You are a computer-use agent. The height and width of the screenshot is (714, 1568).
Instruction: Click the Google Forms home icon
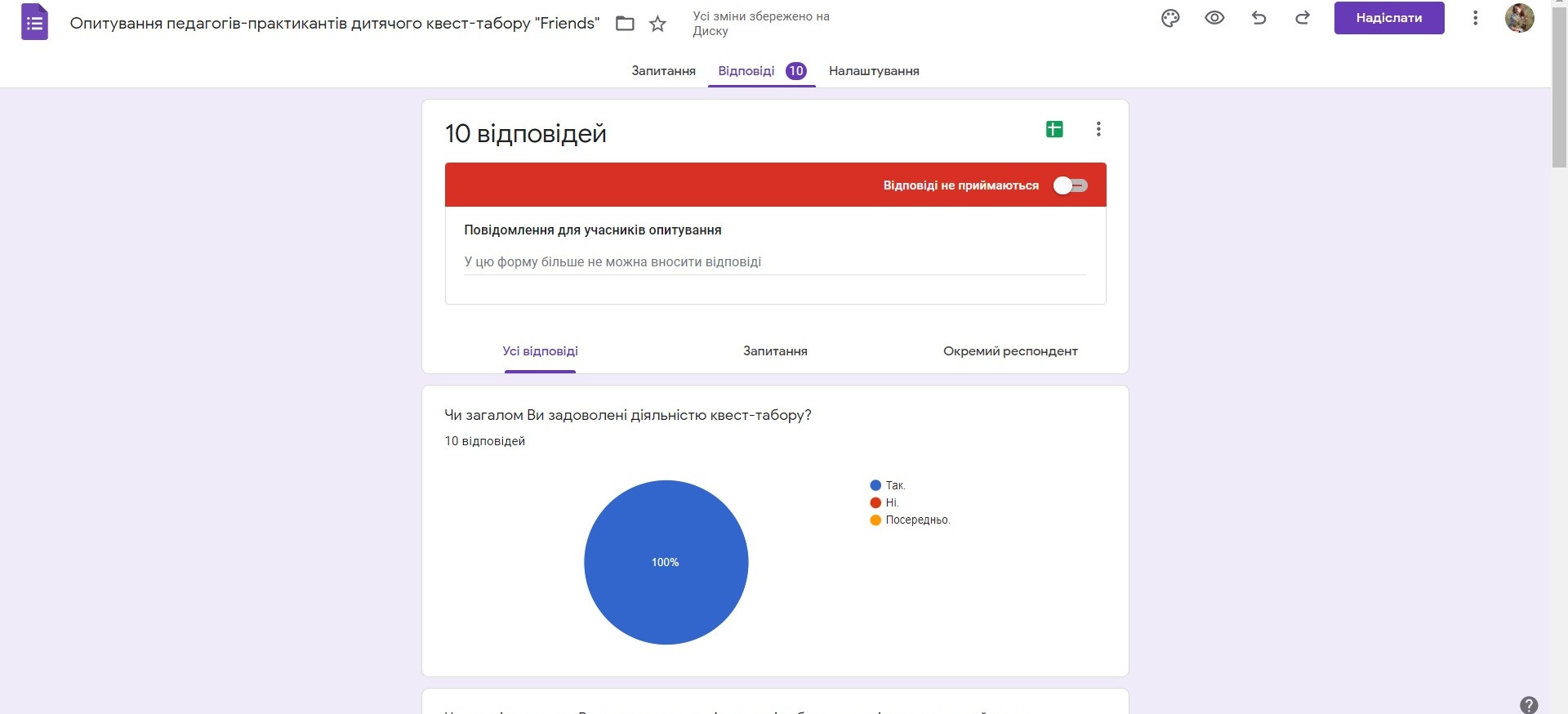click(34, 23)
